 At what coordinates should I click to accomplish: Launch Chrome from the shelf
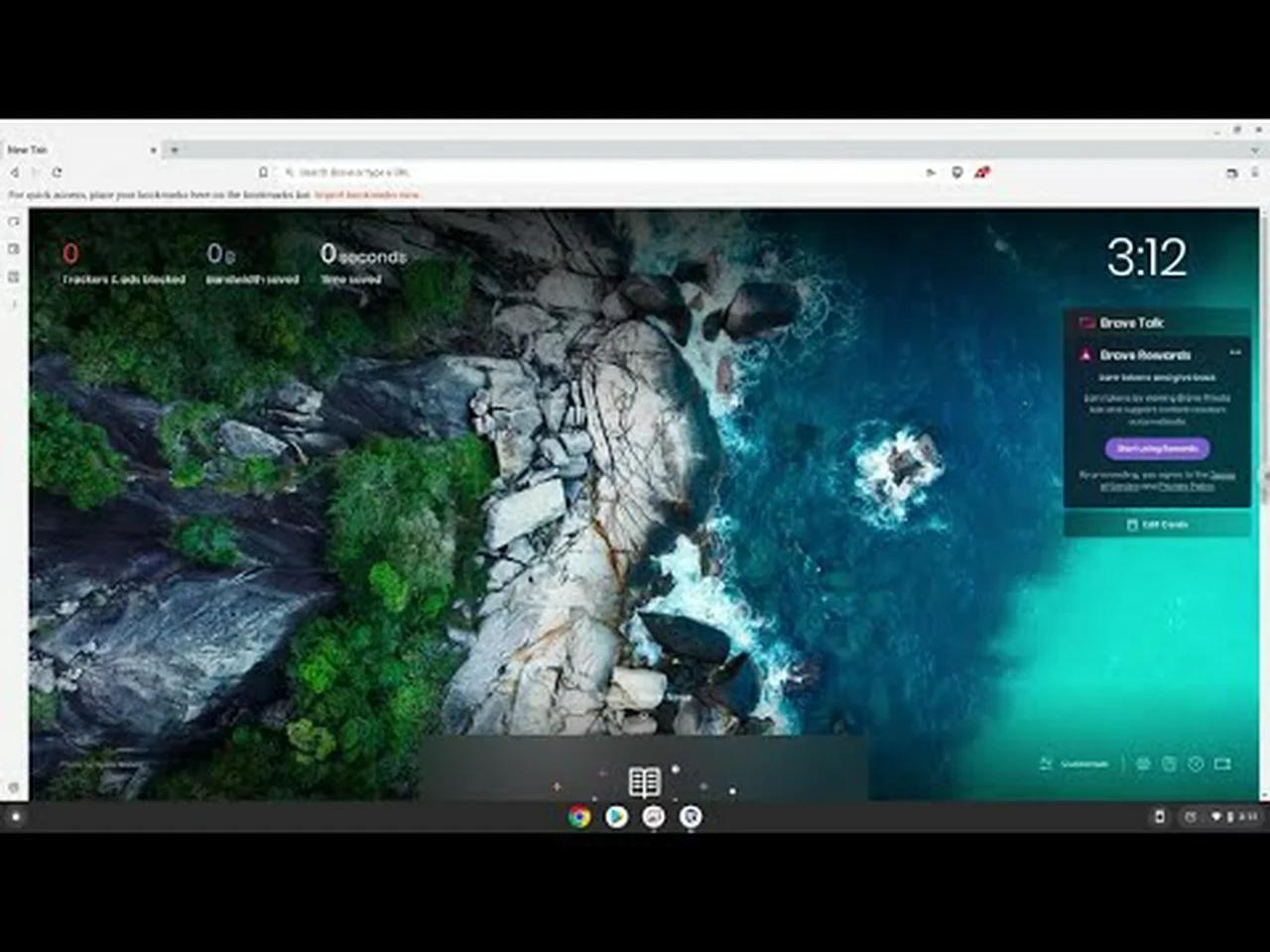pyautogui.click(x=578, y=817)
